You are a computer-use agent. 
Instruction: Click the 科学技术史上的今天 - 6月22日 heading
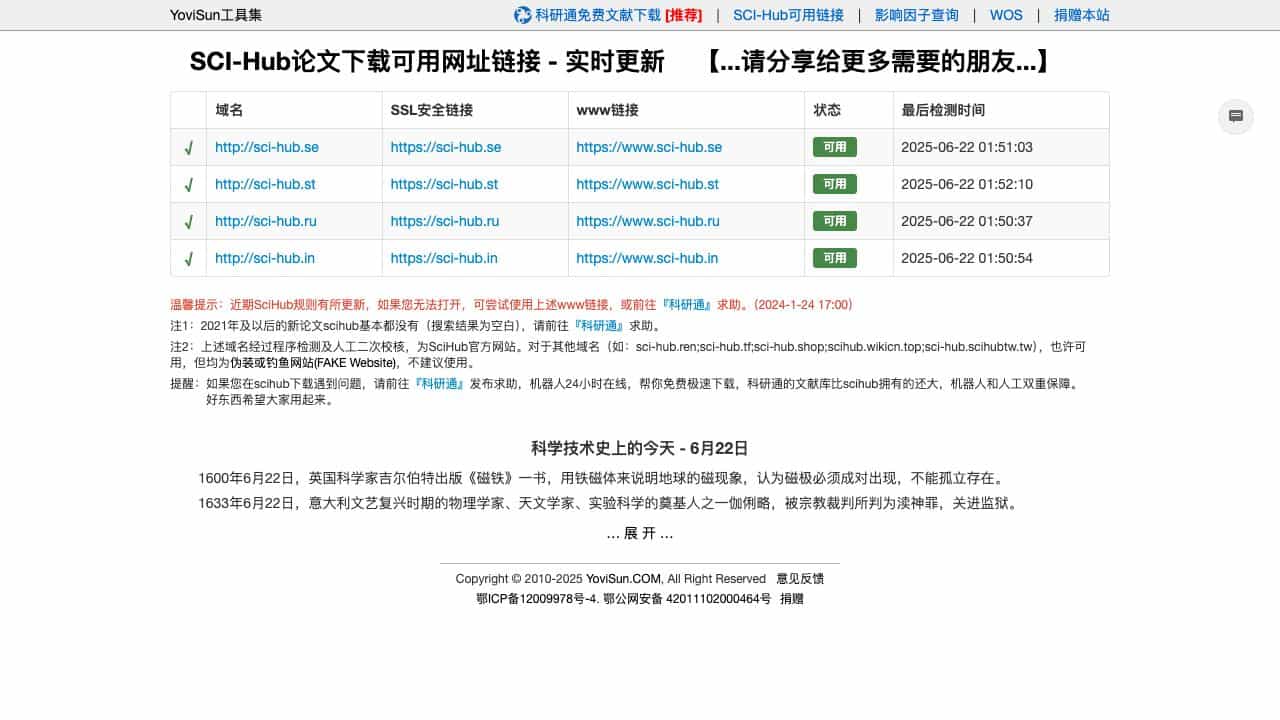[x=640, y=448]
